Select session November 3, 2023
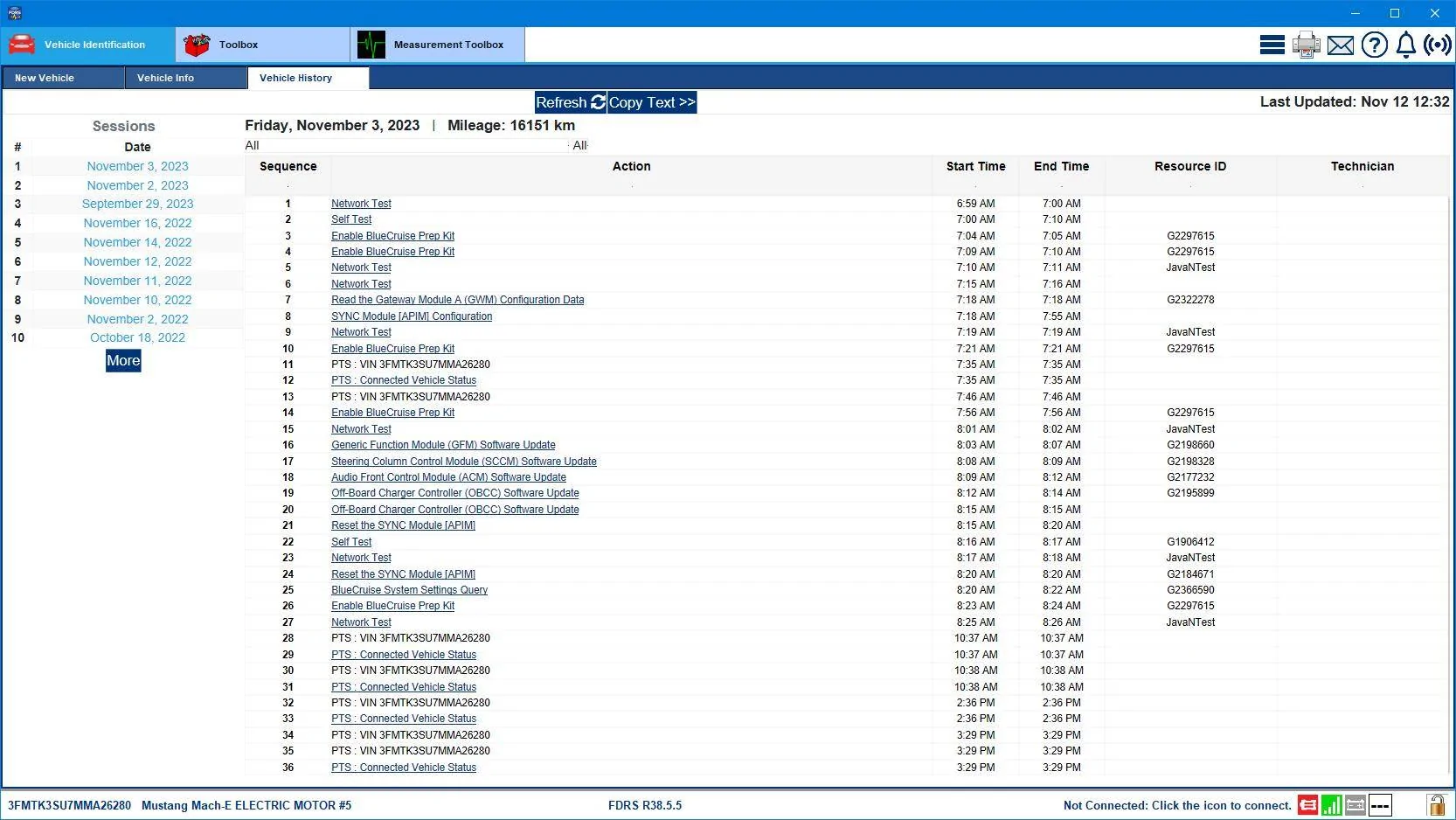The width and height of the screenshot is (1456, 820). 137,166
